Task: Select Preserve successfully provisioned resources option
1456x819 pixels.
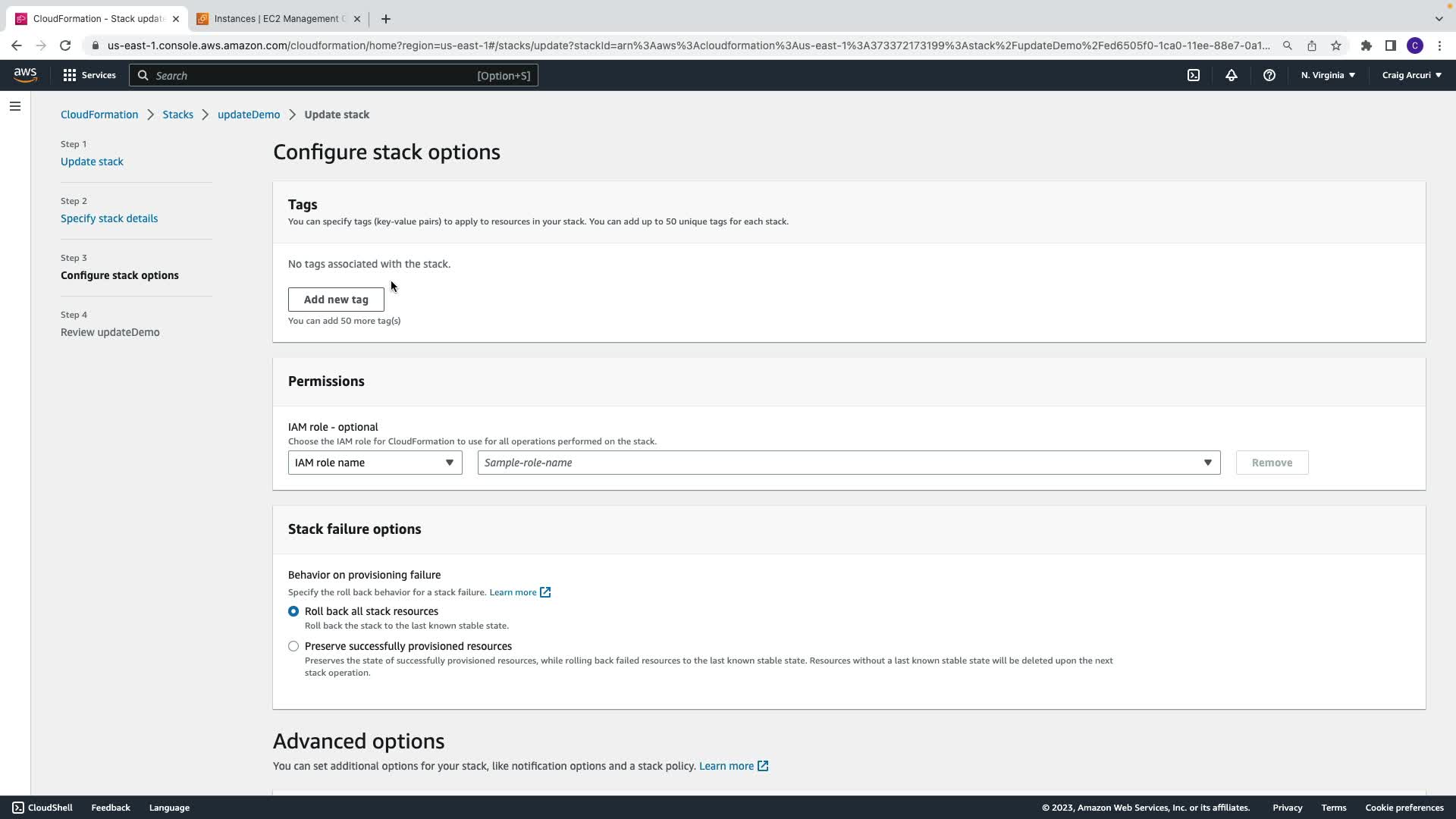Action: coord(293,646)
